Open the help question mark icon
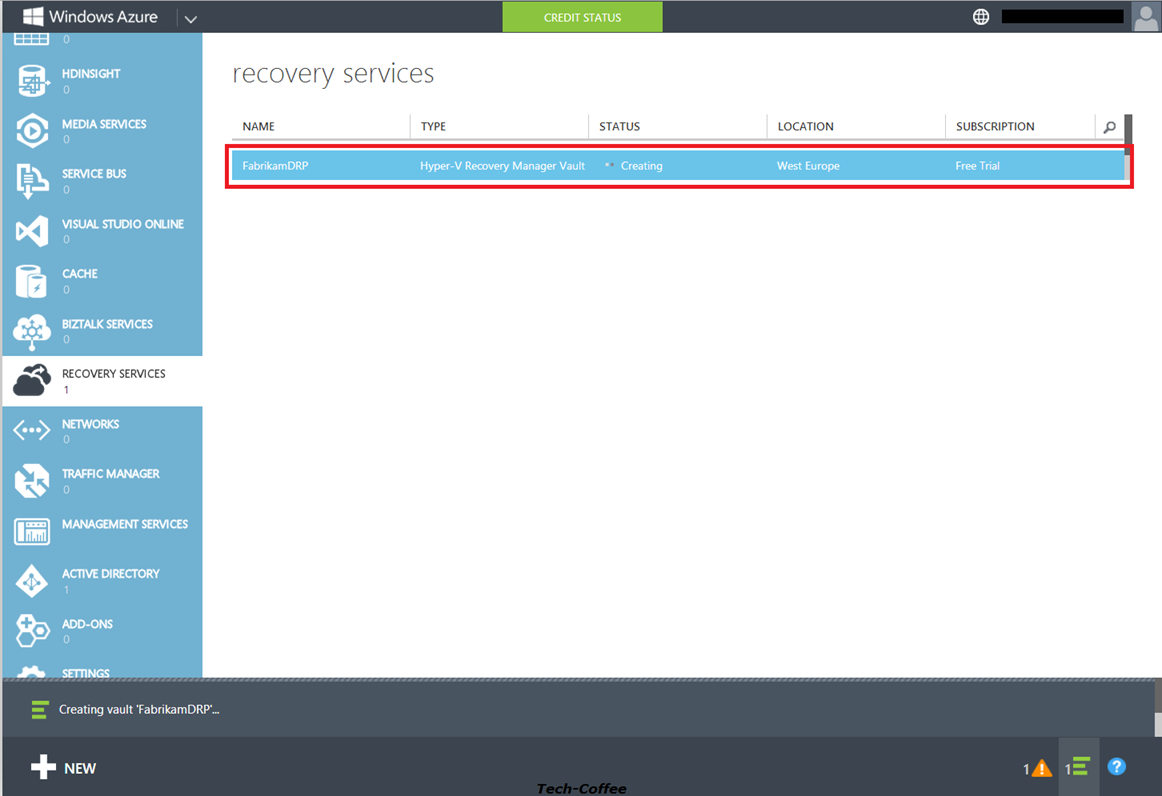This screenshot has height=796, width=1162. pos(1116,766)
